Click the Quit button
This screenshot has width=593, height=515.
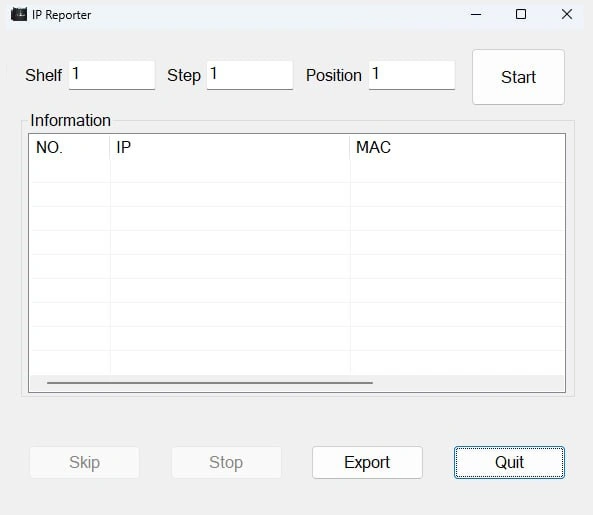[509, 462]
